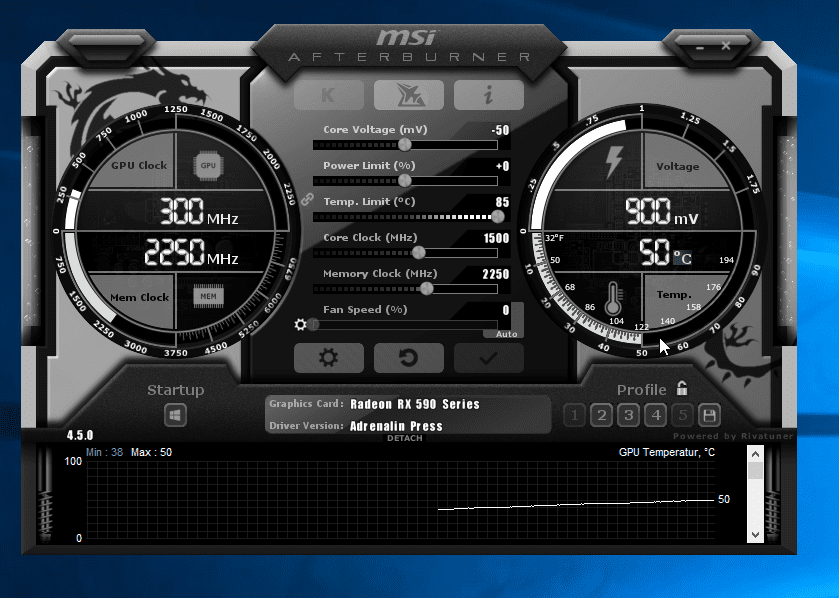Screen dimensions: 839x598
Task: Click the Fan Speed slider track
Action: pyautogui.click(x=405, y=325)
